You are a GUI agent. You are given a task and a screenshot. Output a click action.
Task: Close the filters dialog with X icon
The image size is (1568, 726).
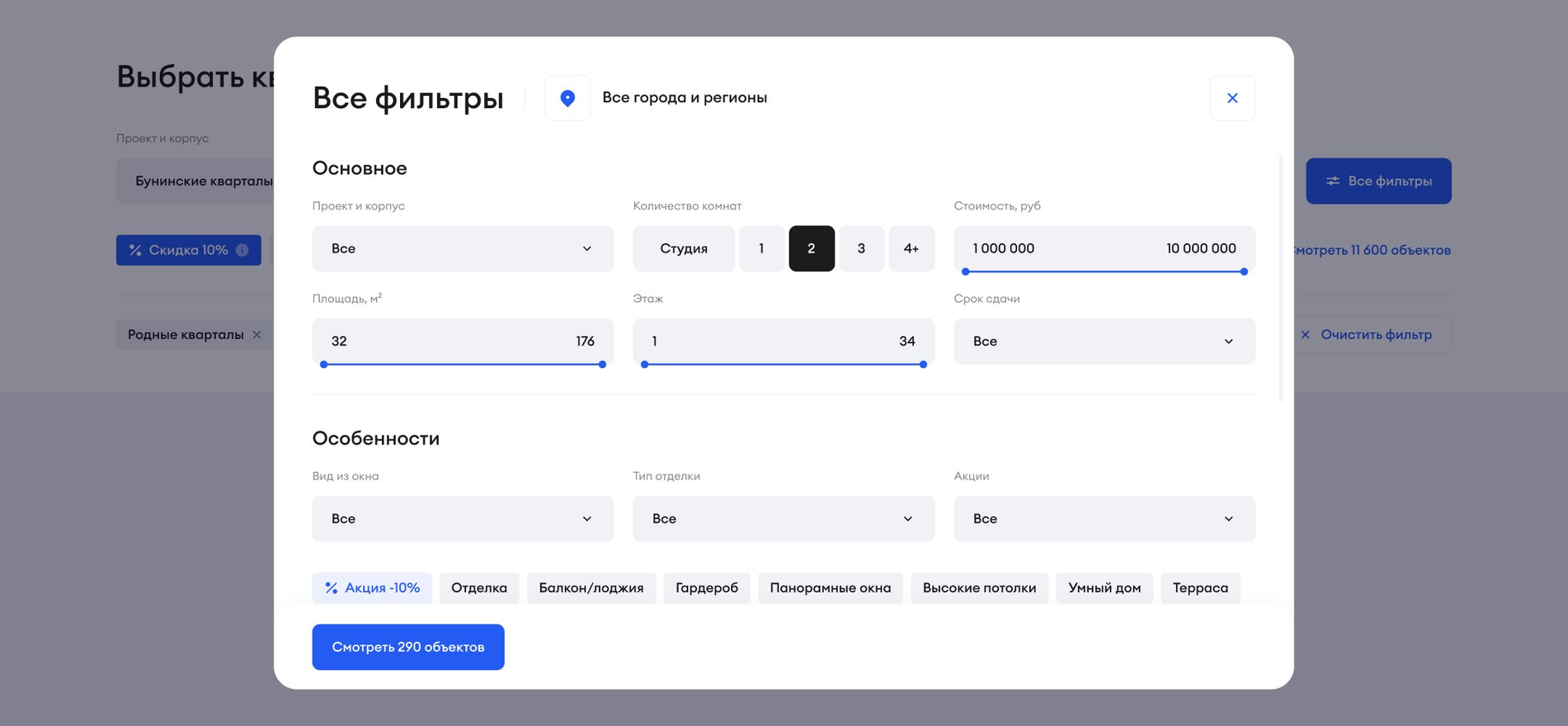1231,98
